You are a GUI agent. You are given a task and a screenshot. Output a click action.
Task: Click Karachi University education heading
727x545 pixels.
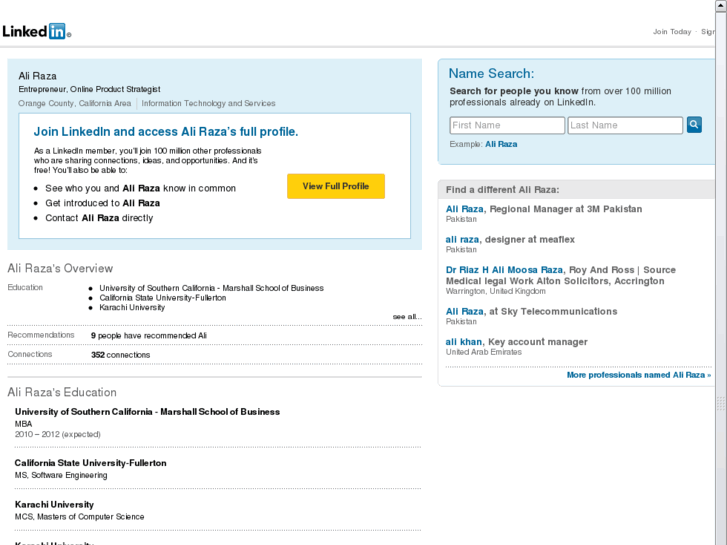[x=54, y=505]
